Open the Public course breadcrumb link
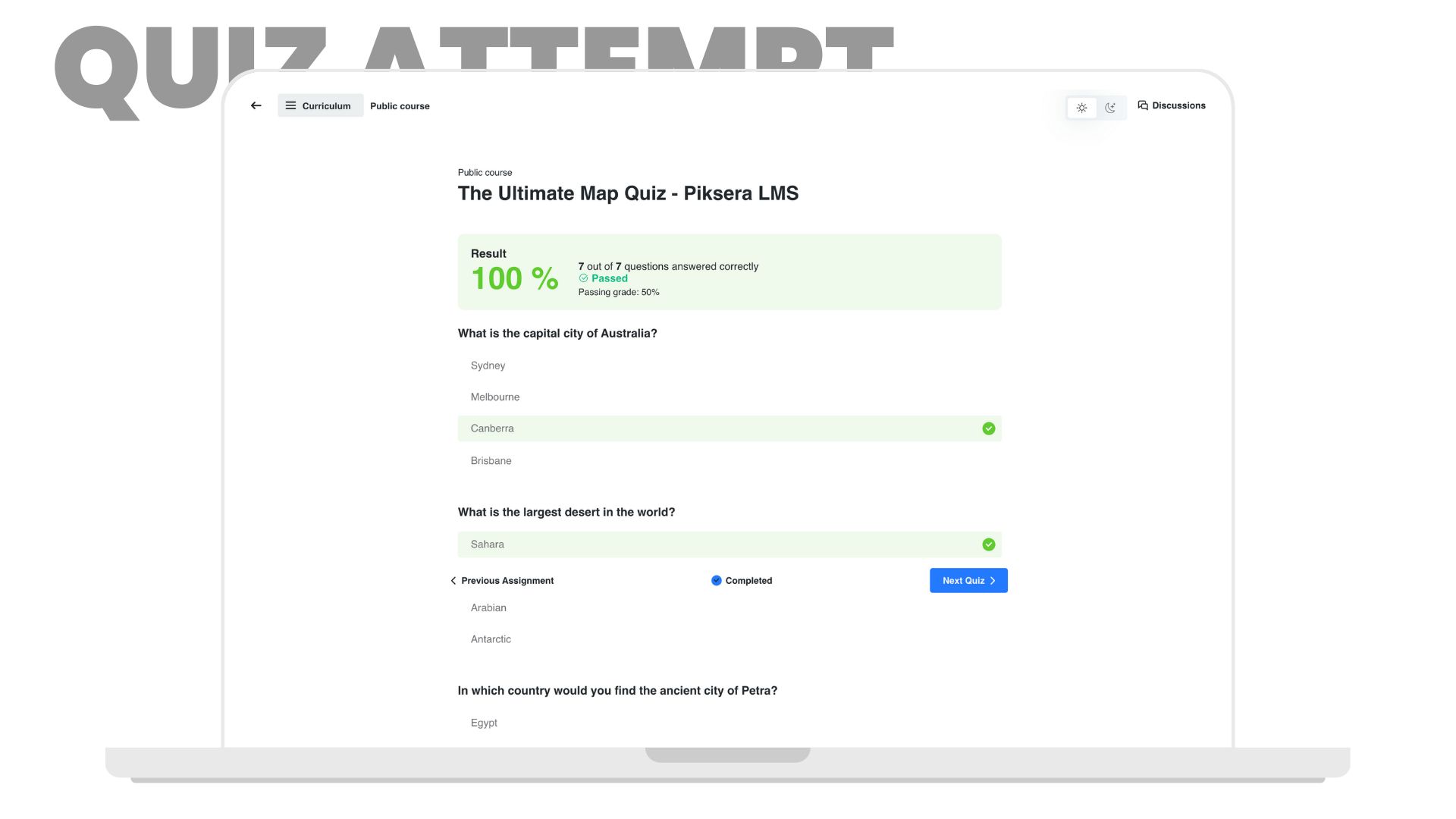 pyautogui.click(x=400, y=106)
